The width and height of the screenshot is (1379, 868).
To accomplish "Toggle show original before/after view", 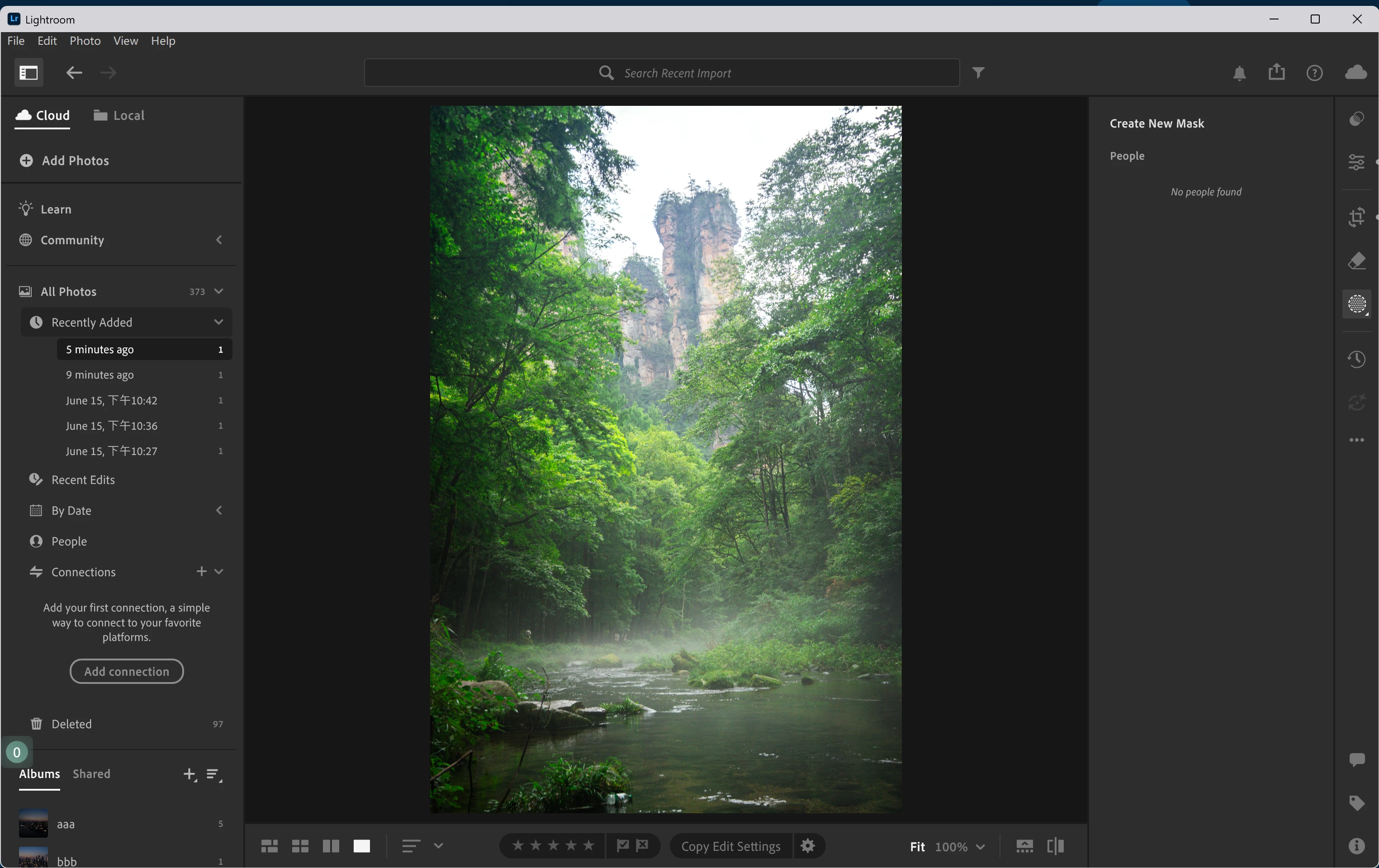I will 1056,846.
